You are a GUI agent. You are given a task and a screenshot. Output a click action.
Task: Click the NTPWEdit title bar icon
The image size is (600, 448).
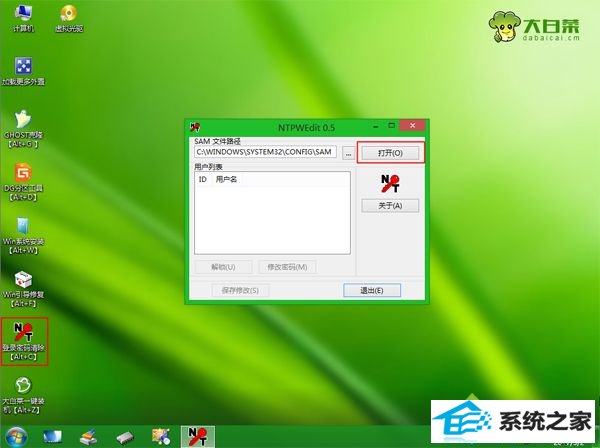coord(195,127)
